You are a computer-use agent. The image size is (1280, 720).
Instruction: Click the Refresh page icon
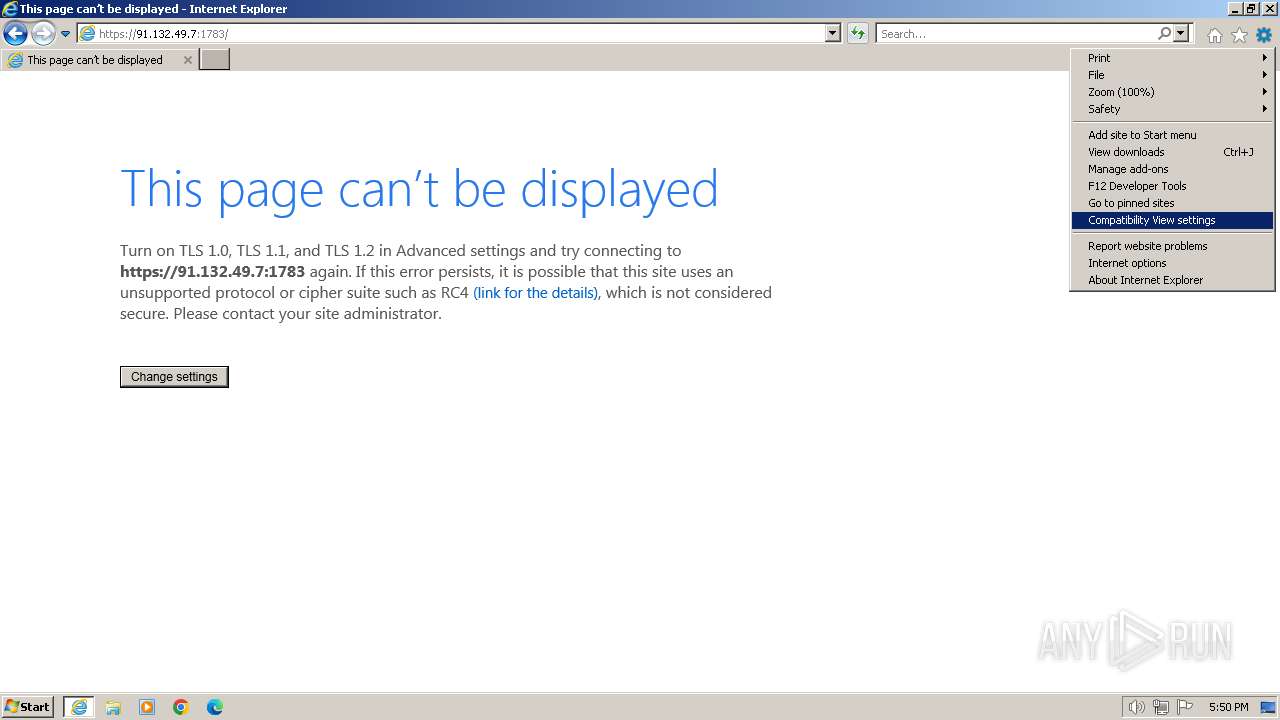858,34
